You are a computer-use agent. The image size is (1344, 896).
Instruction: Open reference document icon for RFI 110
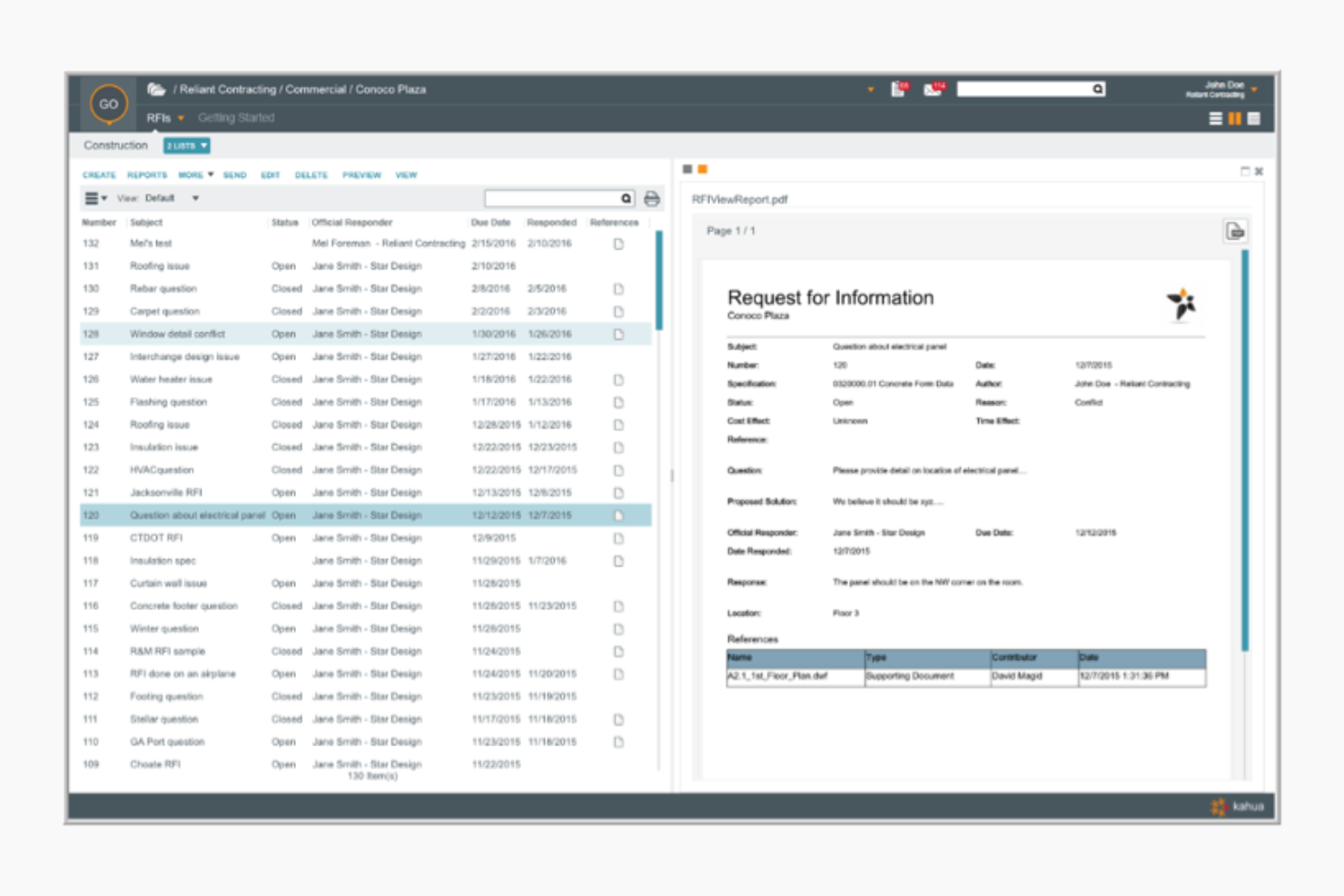click(x=618, y=743)
